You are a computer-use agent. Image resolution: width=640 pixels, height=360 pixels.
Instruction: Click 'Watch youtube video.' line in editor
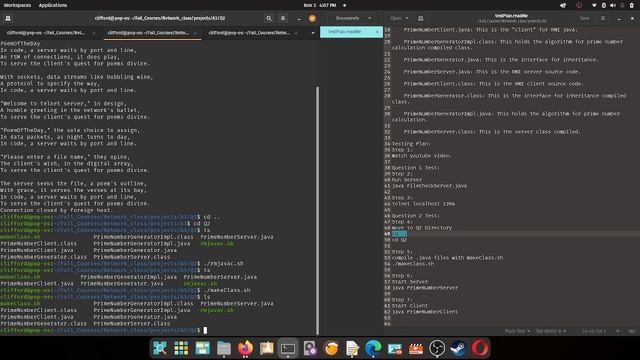tap(421, 156)
